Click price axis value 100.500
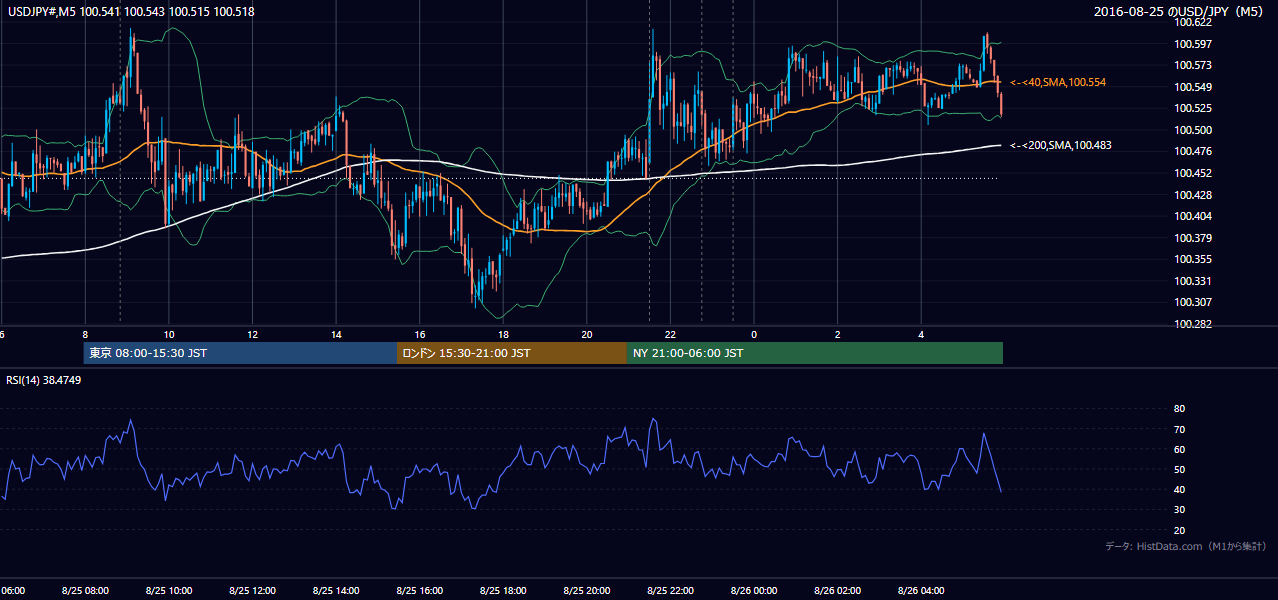1278x600 pixels. tap(1194, 130)
